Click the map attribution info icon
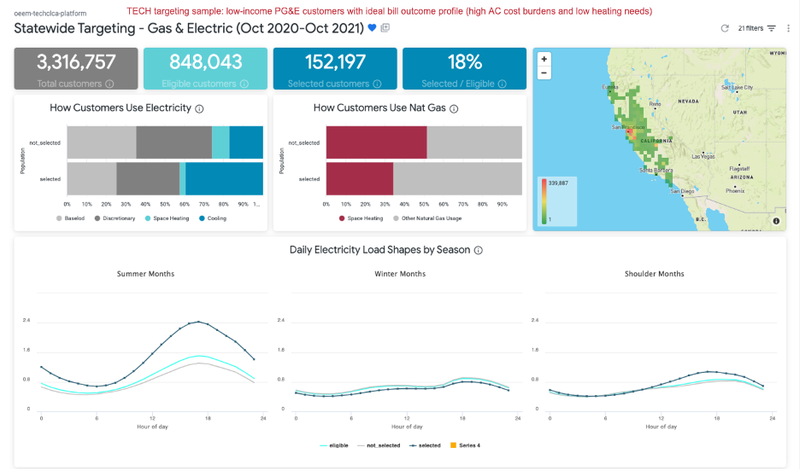Viewport: 800px width, 471px height. [777, 220]
